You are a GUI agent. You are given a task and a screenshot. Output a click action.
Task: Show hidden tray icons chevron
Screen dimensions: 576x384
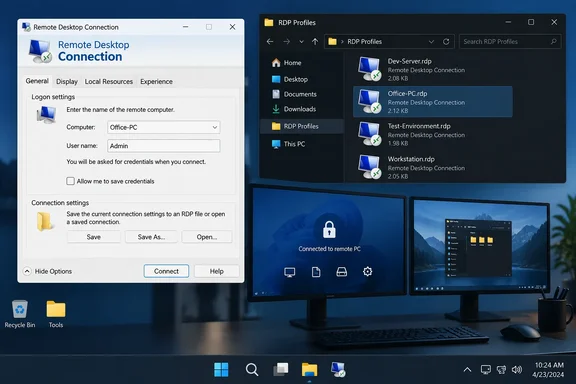(x=467, y=370)
